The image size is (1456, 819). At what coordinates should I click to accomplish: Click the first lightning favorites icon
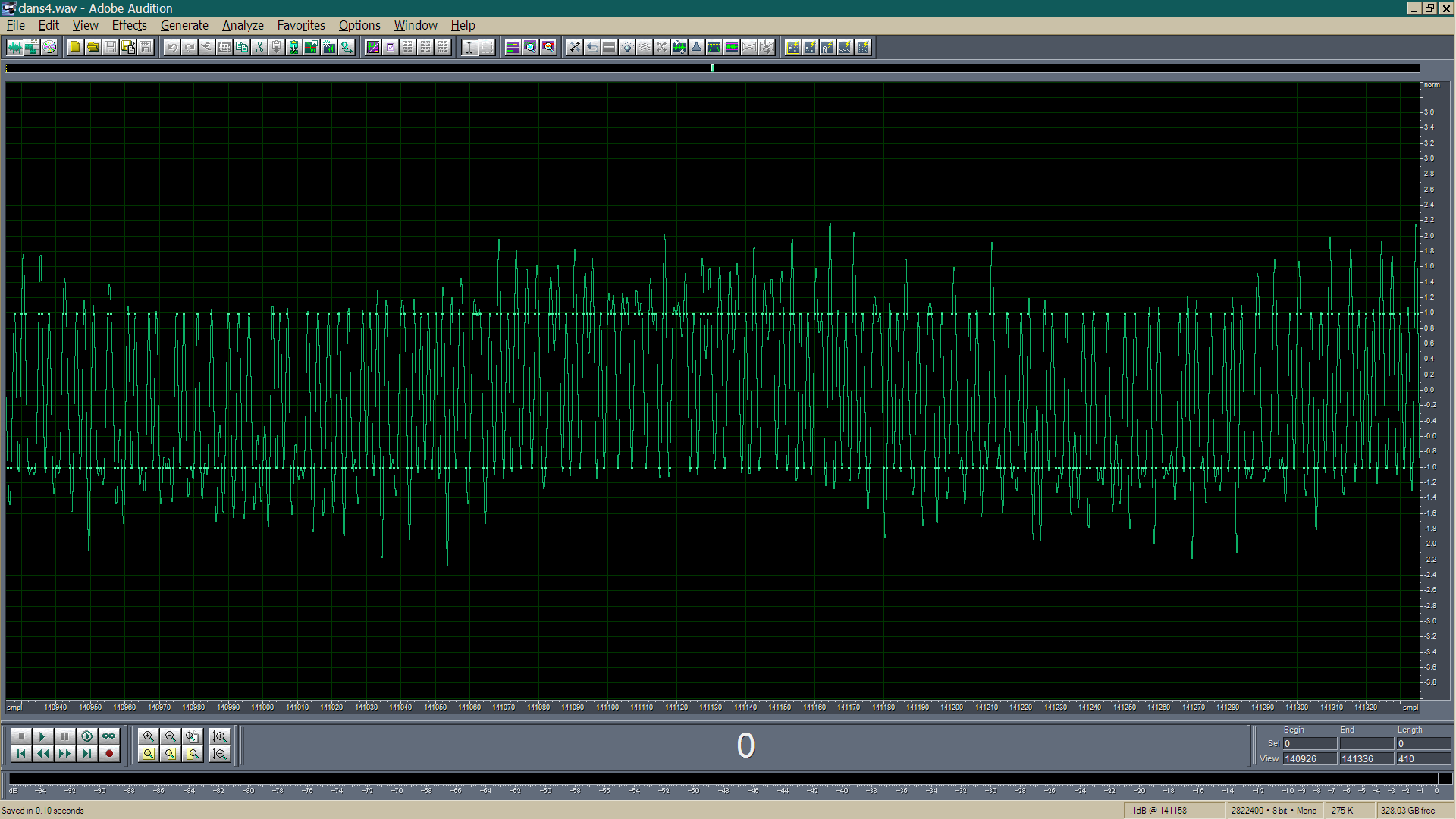[792, 47]
